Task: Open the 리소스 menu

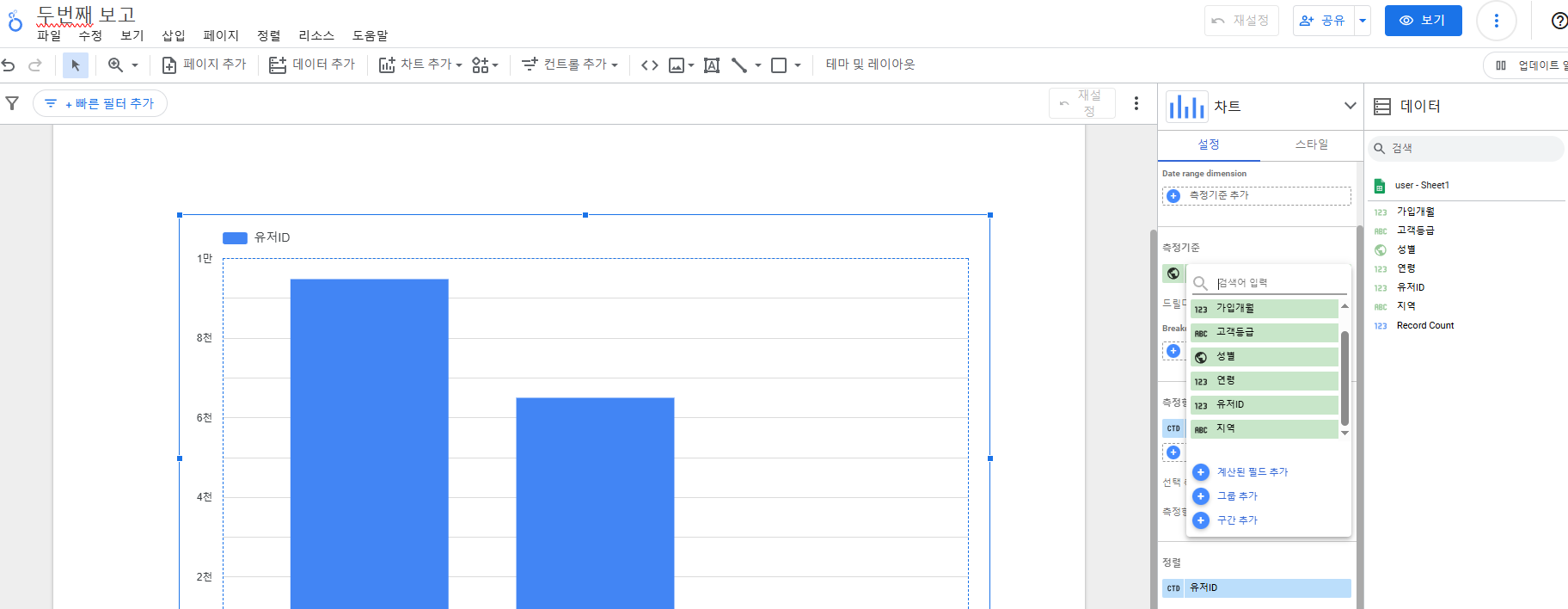Action: (x=316, y=35)
